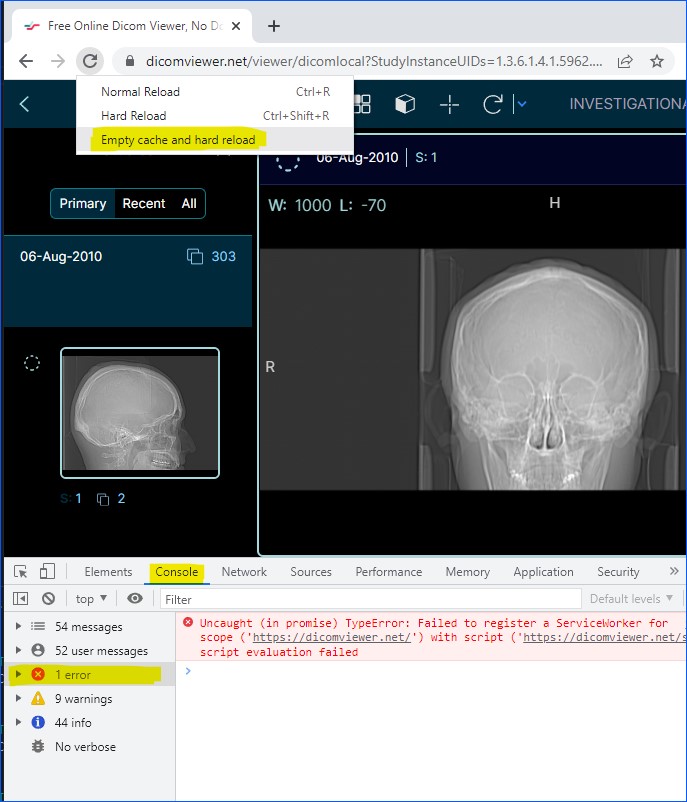Select the 3D cube view tool
Image resolution: width=687 pixels, height=802 pixels.
click(405, 104)
